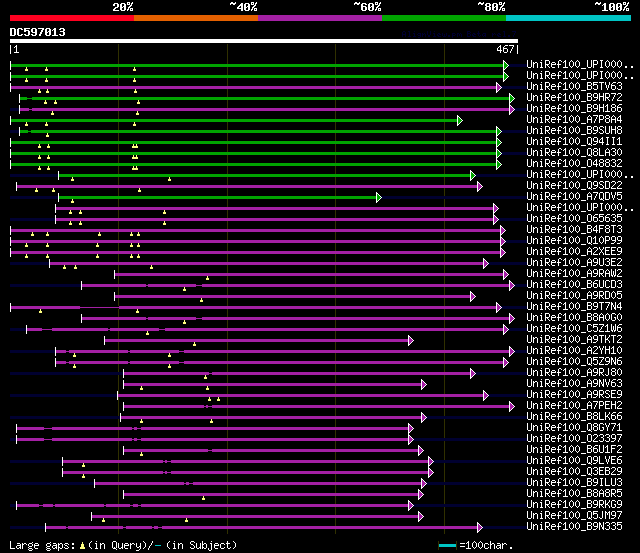This screenshot has height=553, width=640.
Task: Select hit label UniRef100_B8A0G0
Action: click(x=574, y=318)
